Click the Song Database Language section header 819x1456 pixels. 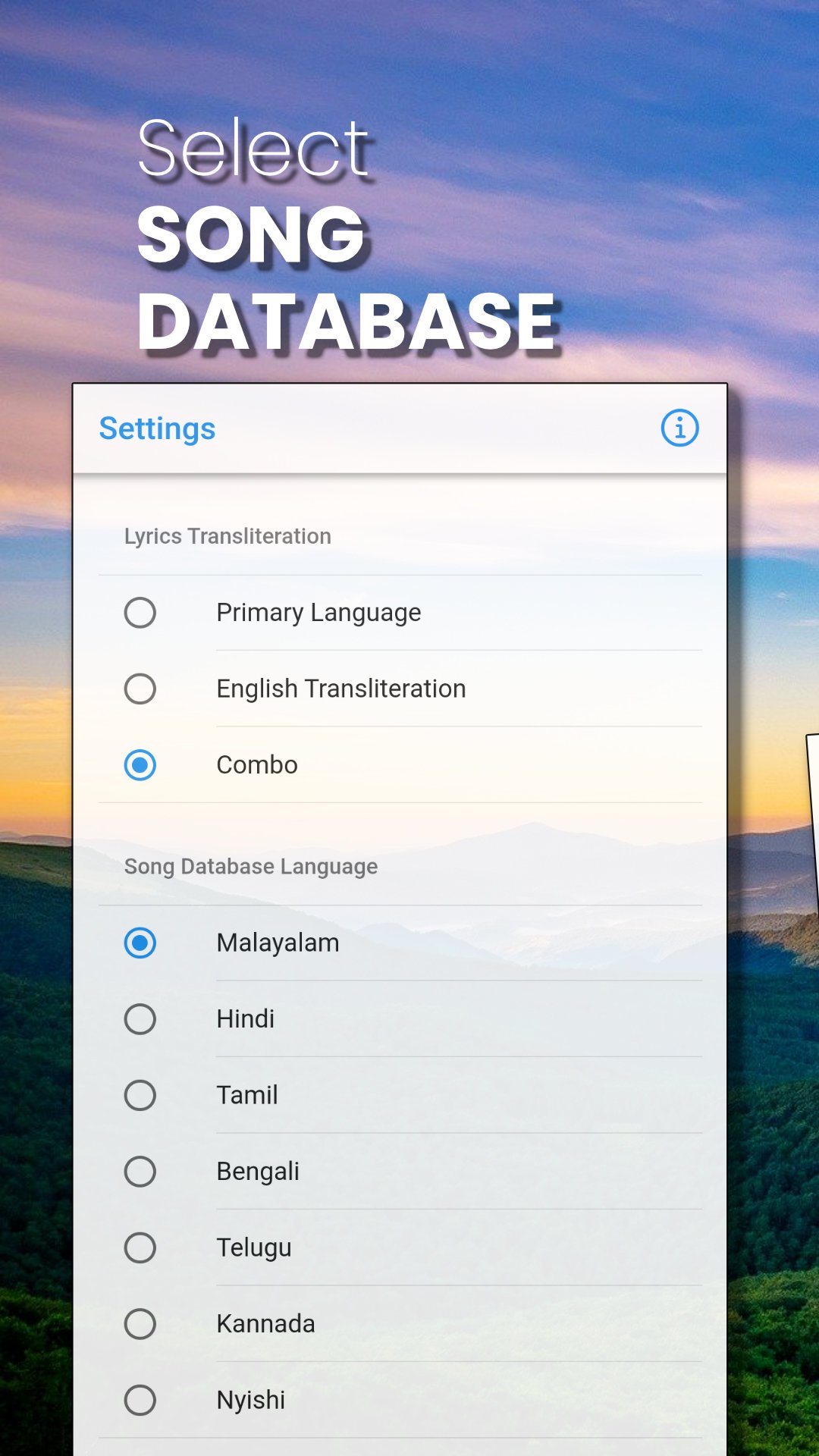251,866
